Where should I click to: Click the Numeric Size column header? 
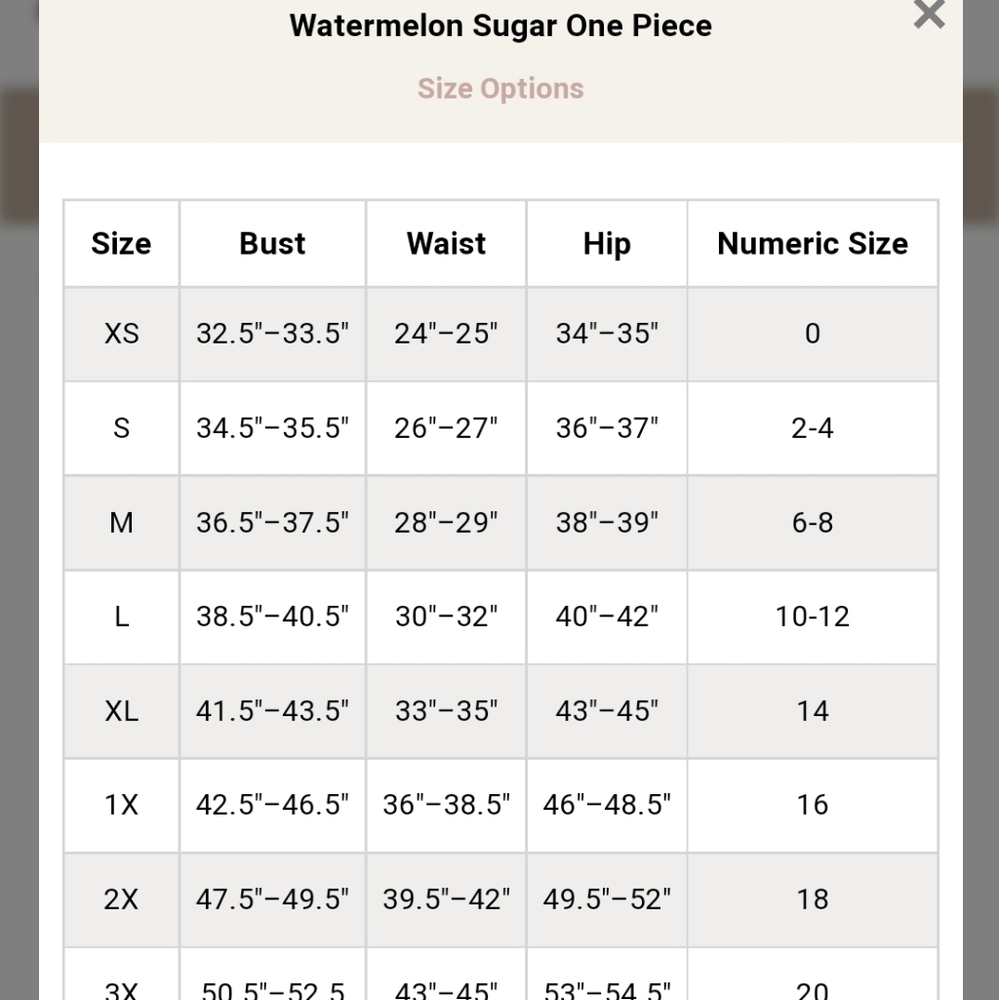pyautogui.click(x=812, y=244)
